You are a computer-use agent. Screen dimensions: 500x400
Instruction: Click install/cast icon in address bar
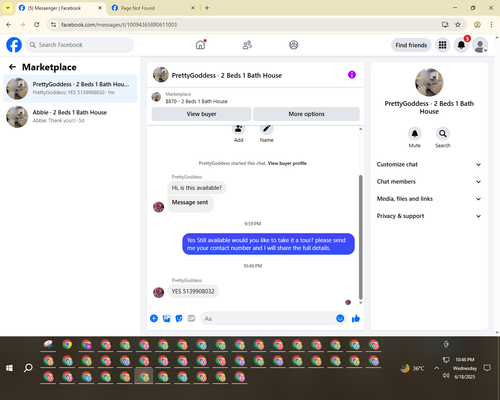[445, 24]
